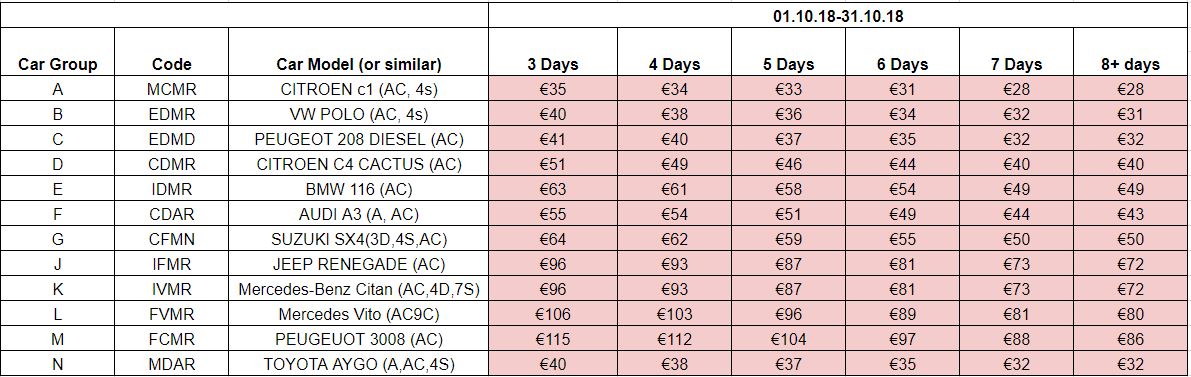Select the PEUGEOT 208 DIESEL (AC) cell

pos(359,140)
